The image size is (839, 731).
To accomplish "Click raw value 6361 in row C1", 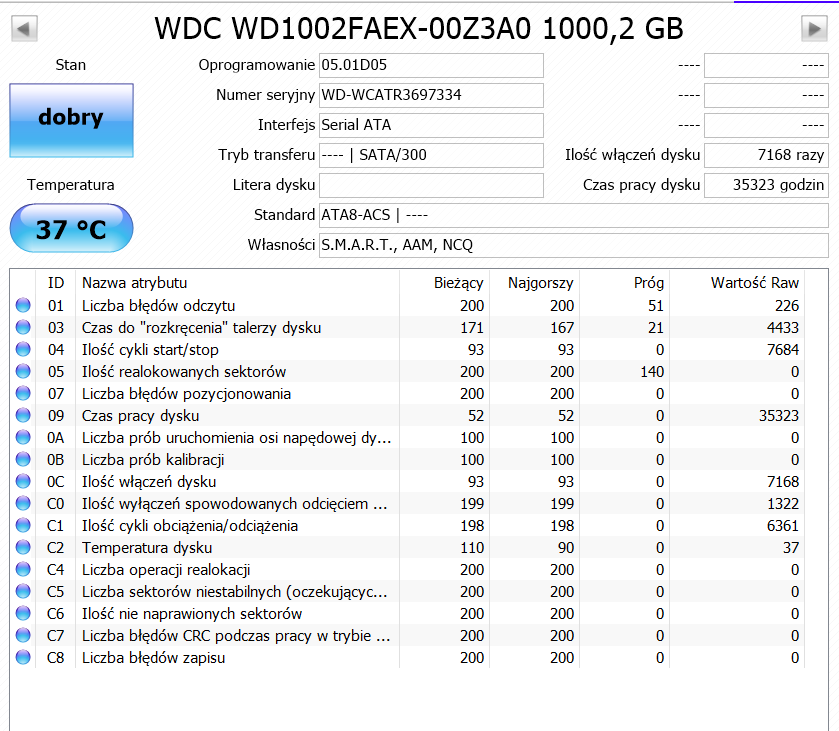I will [x=783, y=526].
